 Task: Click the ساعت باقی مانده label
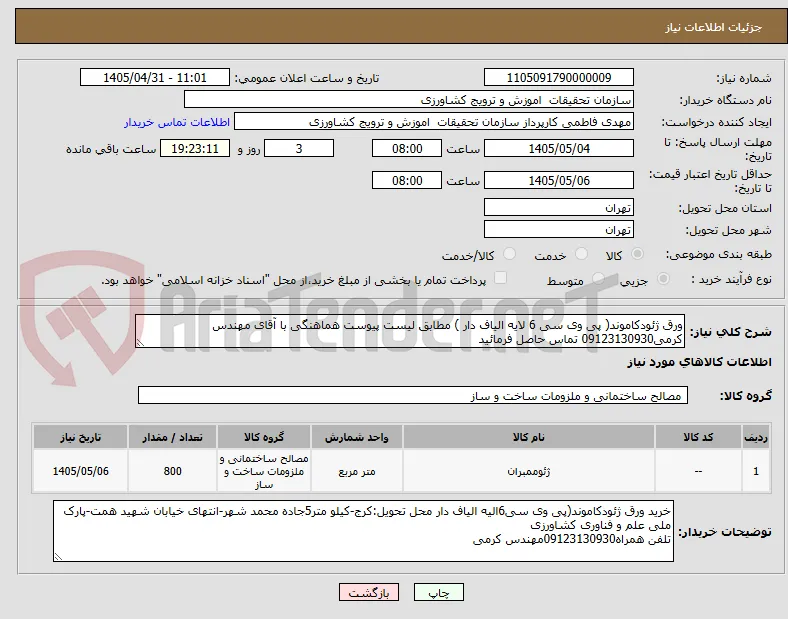pyautogui.click(x=111, y=149)
